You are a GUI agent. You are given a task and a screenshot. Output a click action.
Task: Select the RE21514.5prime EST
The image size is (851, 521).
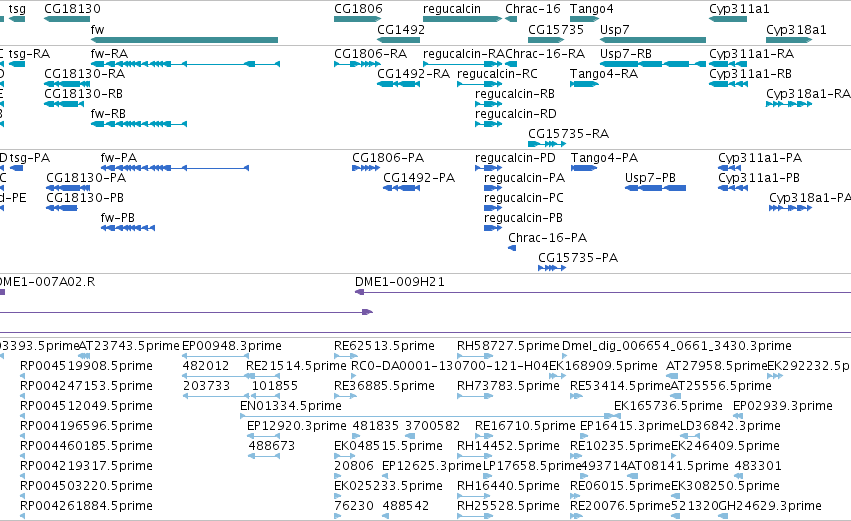(263, 376)
